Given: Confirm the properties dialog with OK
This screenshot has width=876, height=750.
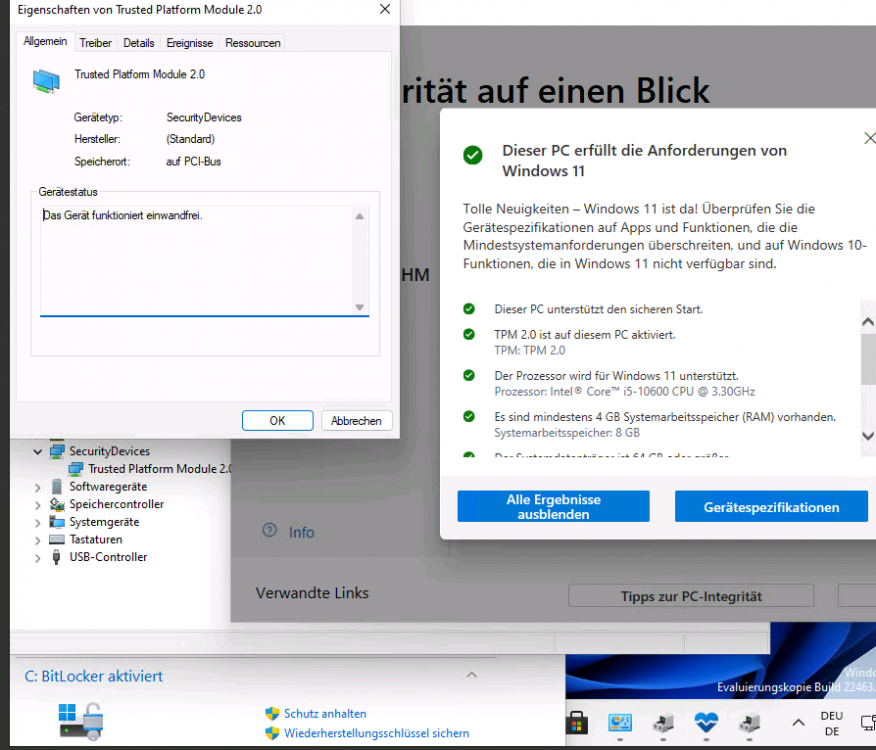Looking at the screenshot, I should 278,420.
